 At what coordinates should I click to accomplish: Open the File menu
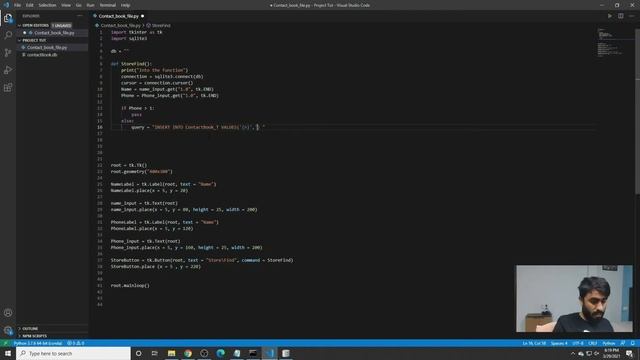coord(18,5)
